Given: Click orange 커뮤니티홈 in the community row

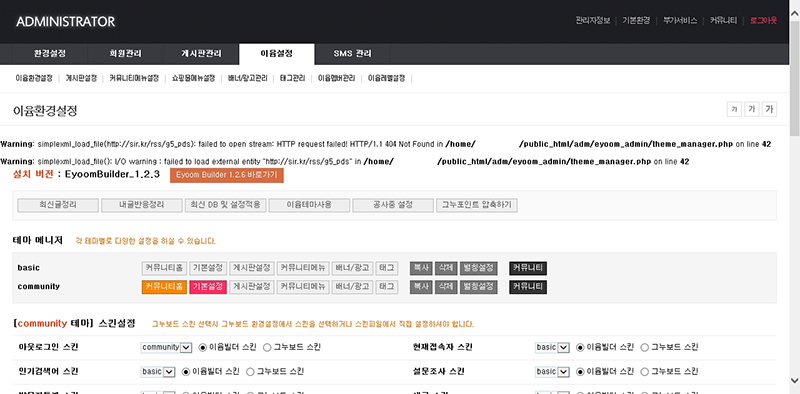Looking at the screenshot, I should click(x=164, y=287).
